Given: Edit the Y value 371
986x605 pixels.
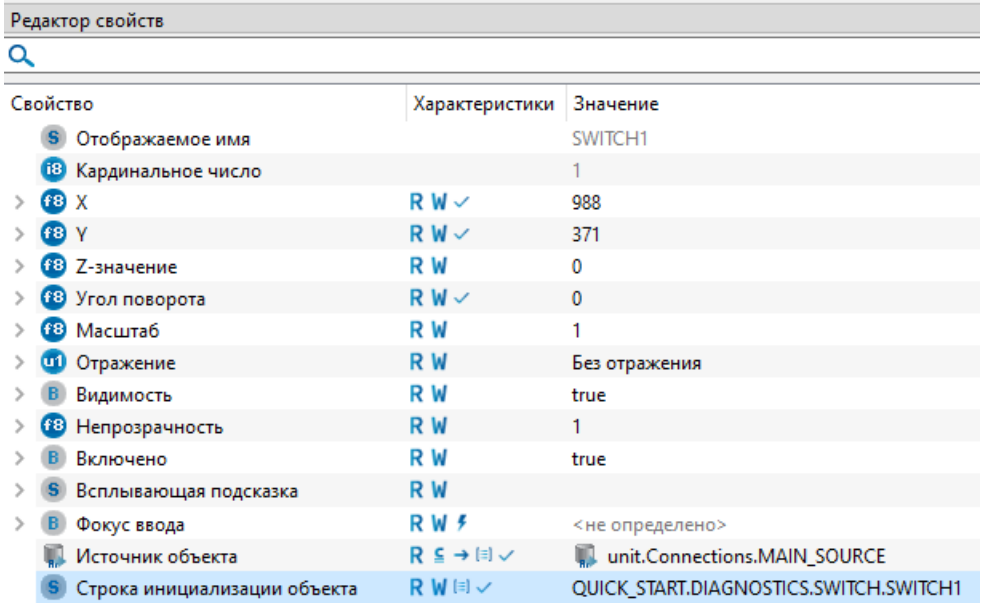Looking at the screenshot, I should (x=586, y=235).
